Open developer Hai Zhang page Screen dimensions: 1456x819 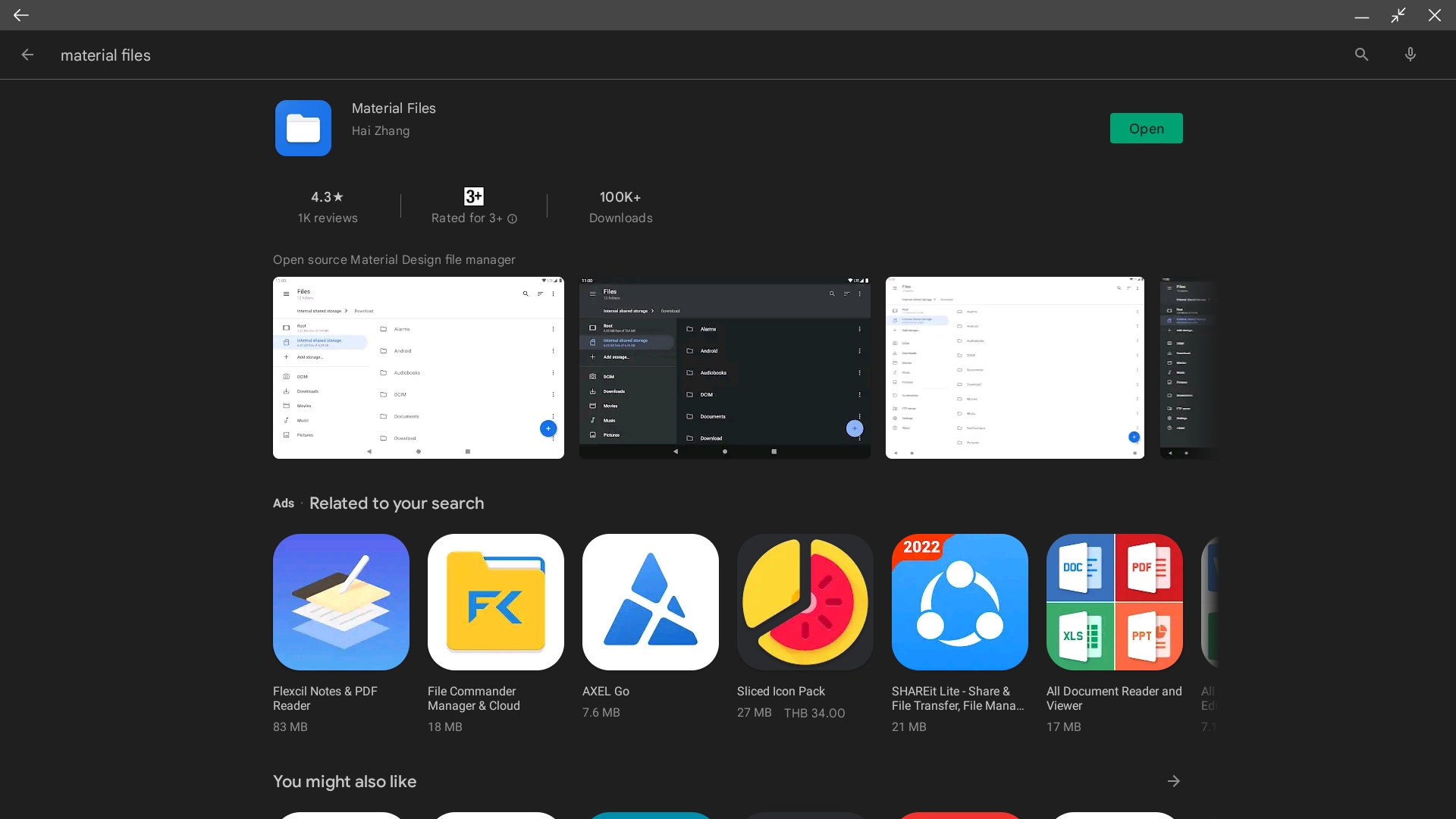(381, 130)
